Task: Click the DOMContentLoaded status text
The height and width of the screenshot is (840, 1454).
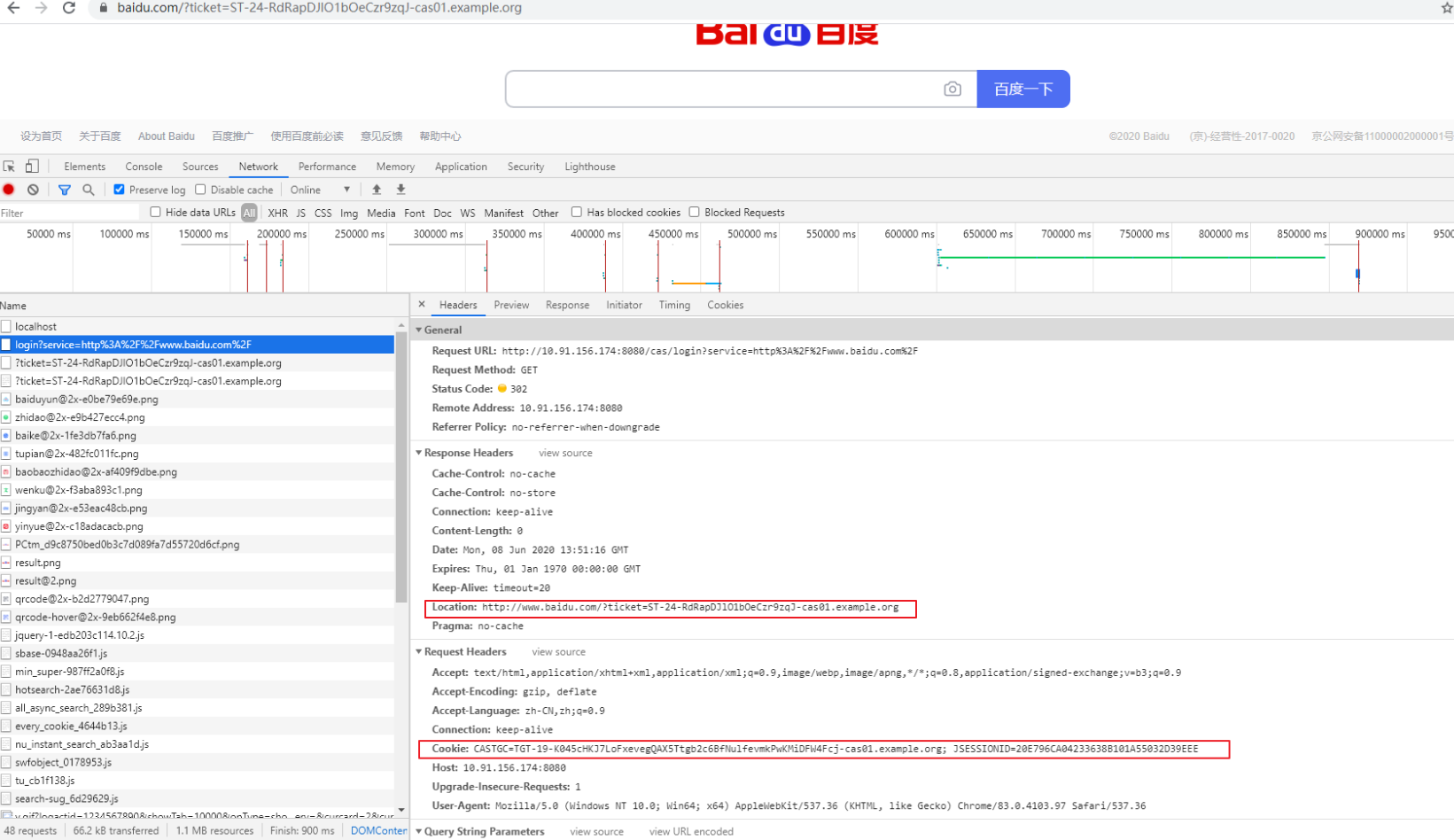Action: pos(378,831)
